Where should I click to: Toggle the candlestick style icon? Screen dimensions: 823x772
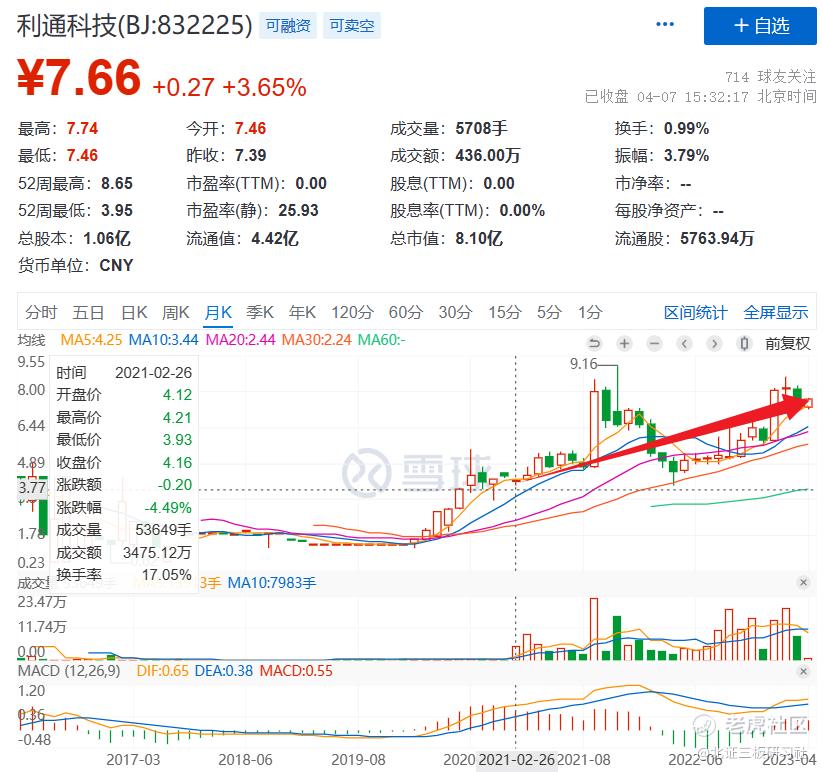[x=744, y=344]
